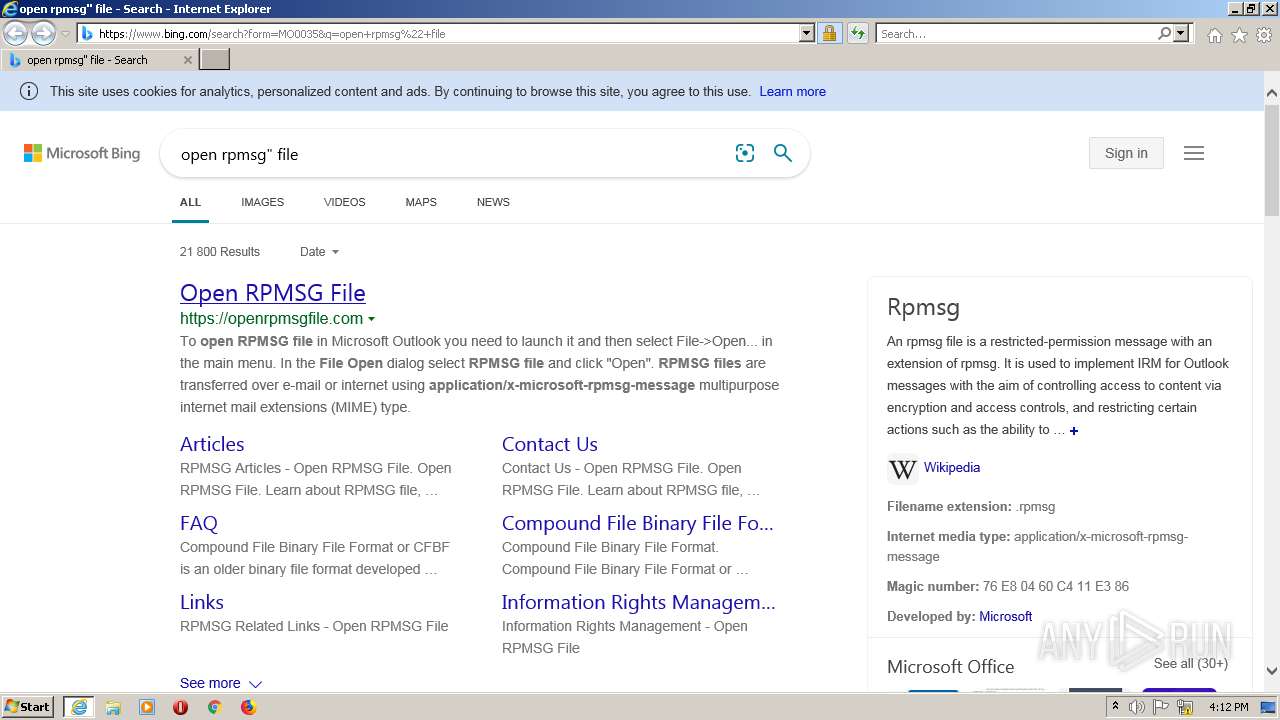Open the IE Home icon

click(1214, 35)
